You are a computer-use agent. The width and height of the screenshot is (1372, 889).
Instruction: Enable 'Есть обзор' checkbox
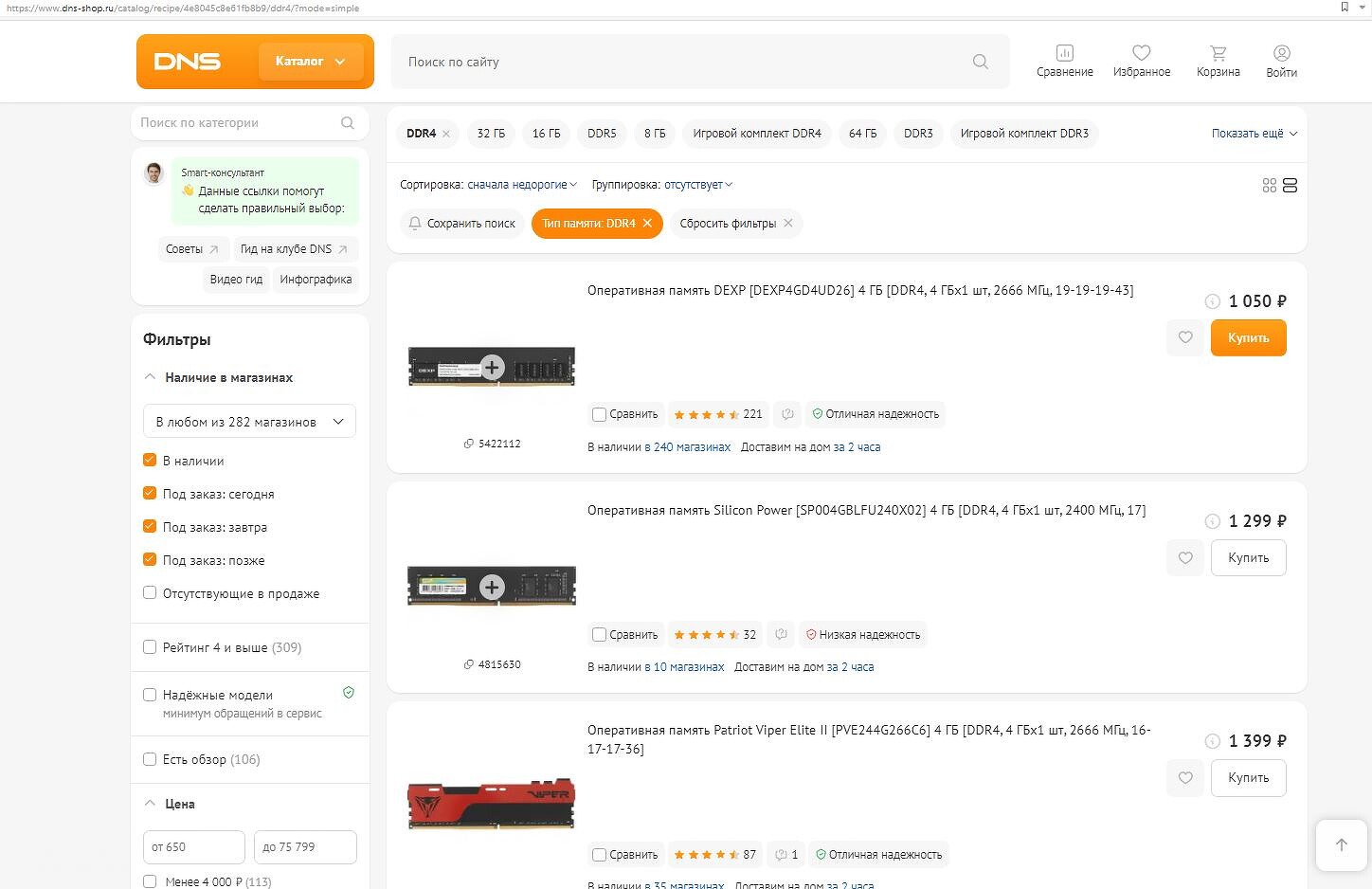[x=150, y=759]
